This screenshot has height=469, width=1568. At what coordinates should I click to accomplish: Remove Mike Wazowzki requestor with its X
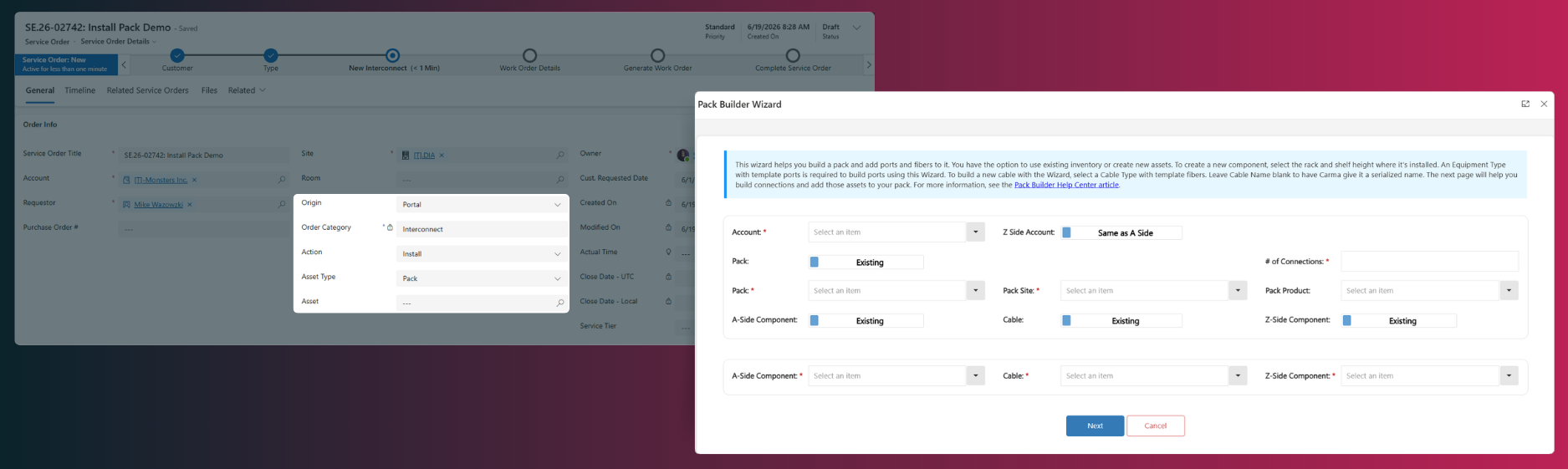click(x=189, y=204)
